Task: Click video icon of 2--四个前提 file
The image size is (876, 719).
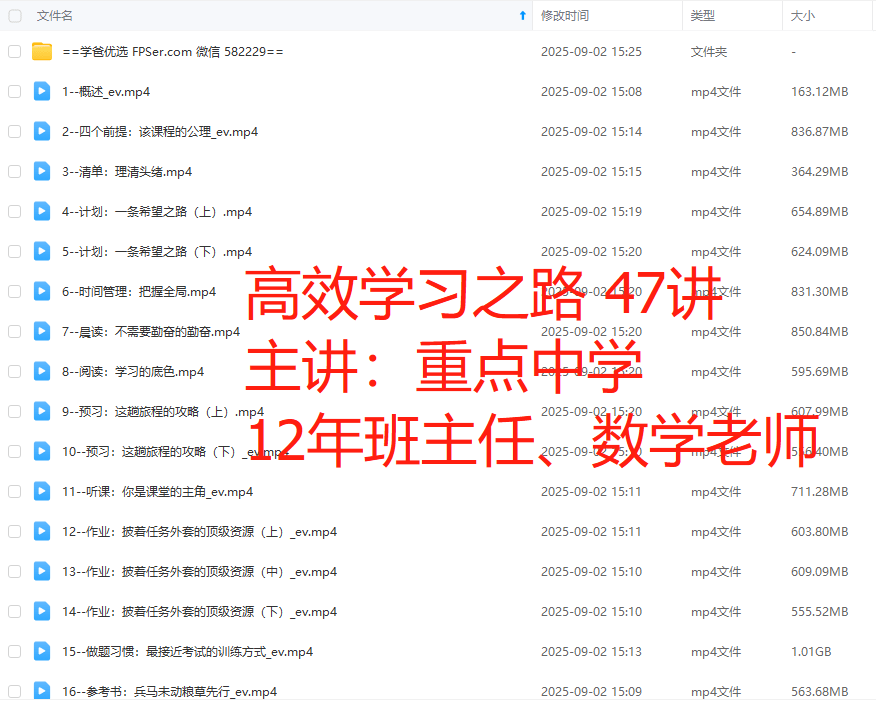Action: pos(42,131)
